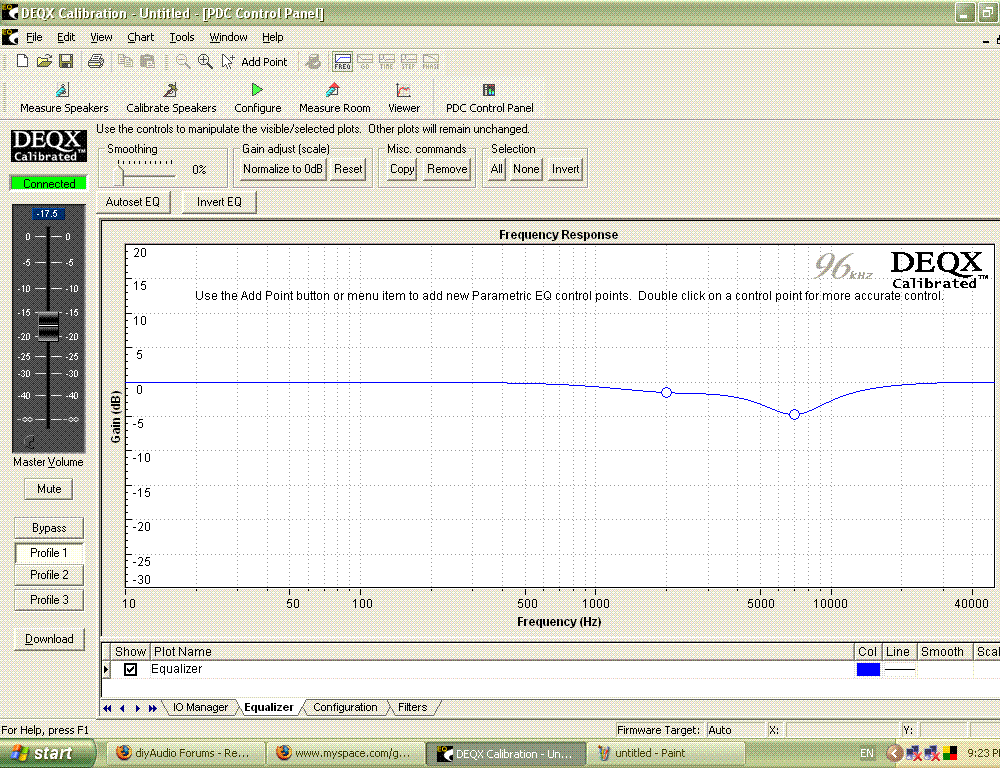
Task: Click the Autoset EQ button
Action: [133, 202]
